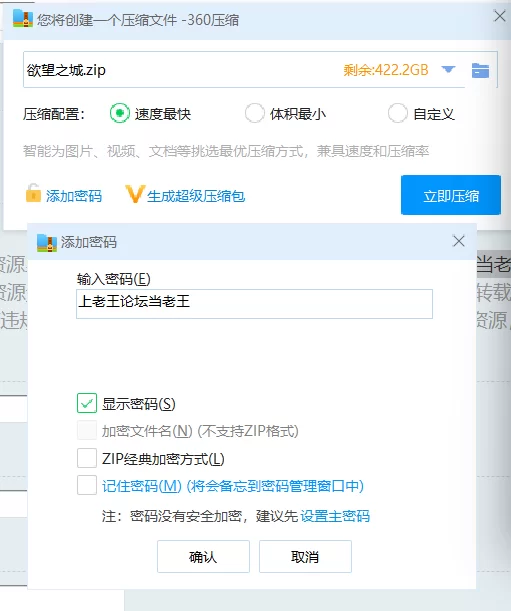Open the 添加密码 link
The width and height of the screenshot is (511, 611).
(74, 196)
